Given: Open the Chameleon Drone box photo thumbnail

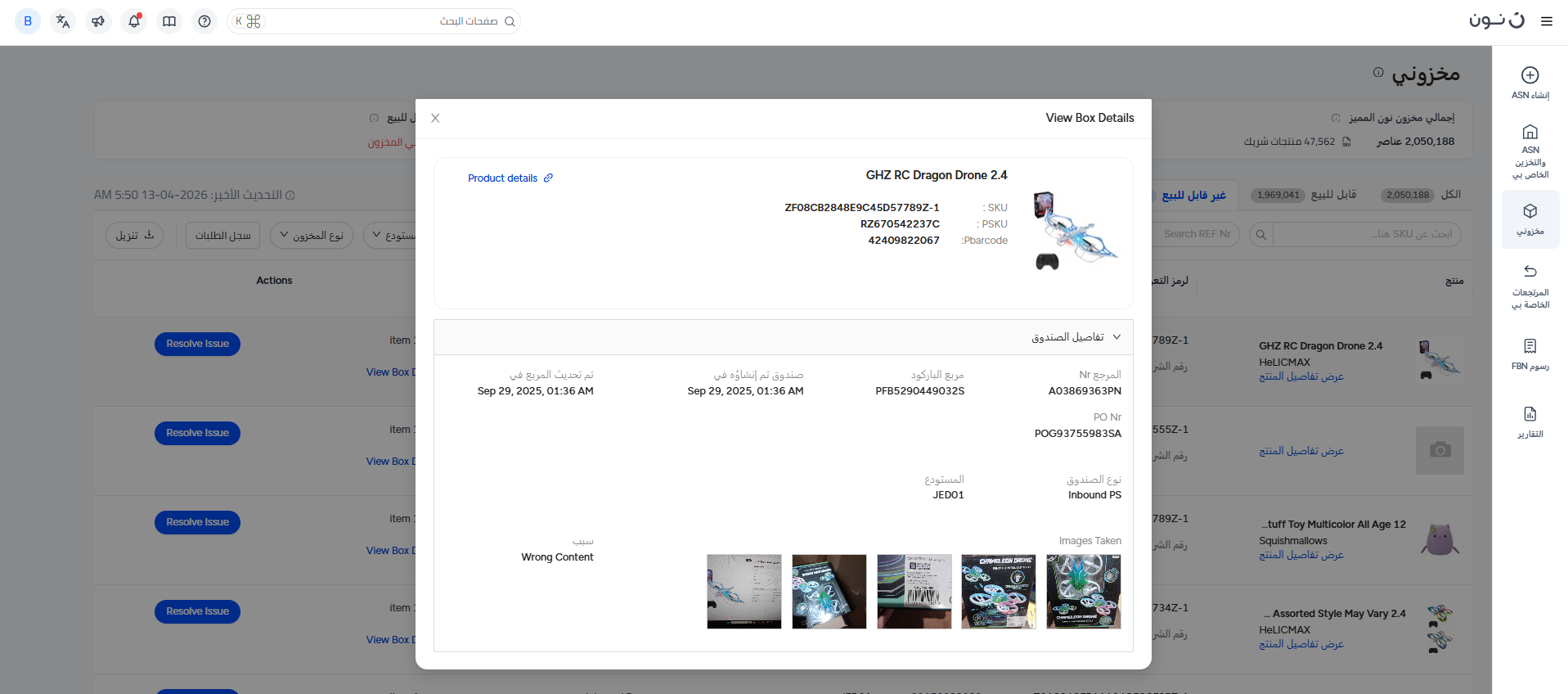Looking at the screenshot, I should 998,592.
